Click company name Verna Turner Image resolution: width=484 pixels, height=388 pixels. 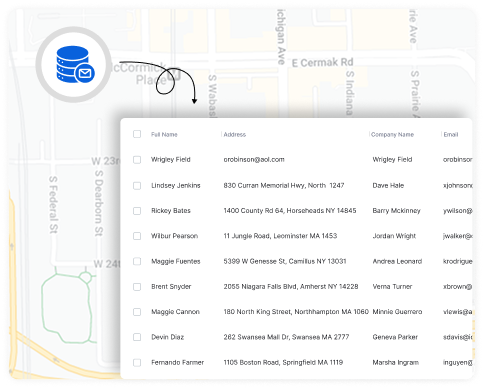pos(392,287)
